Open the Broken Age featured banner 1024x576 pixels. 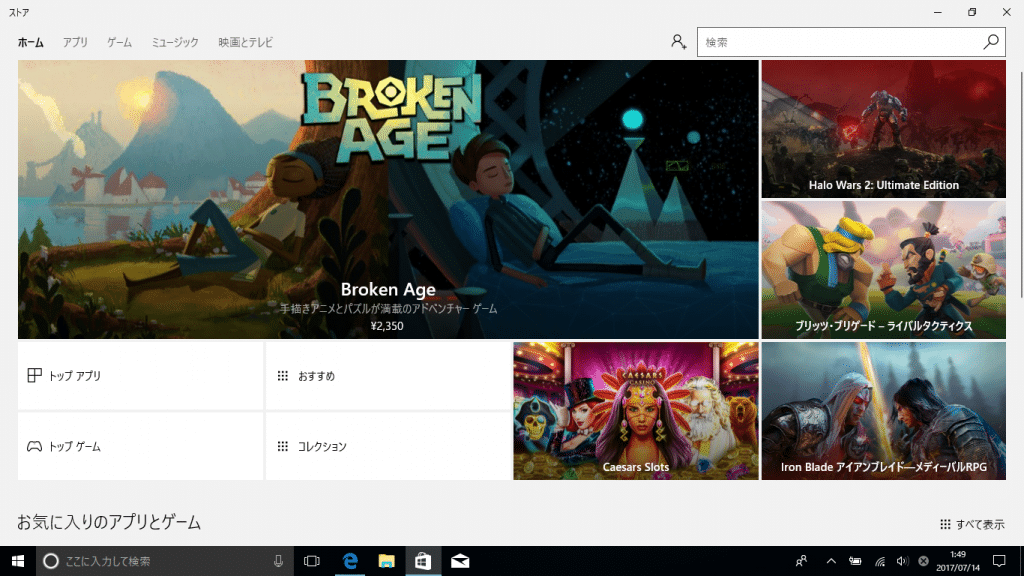[x=388, y=199]
